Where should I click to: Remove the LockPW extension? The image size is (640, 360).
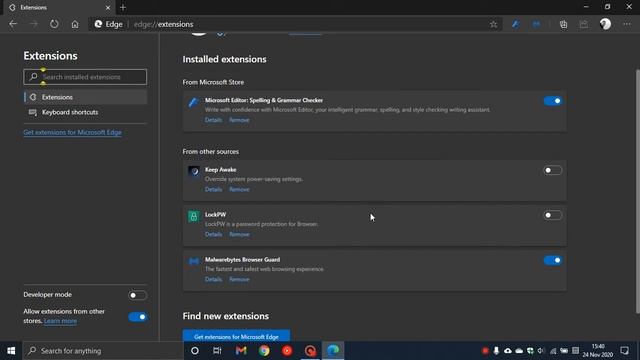(239, 234)
